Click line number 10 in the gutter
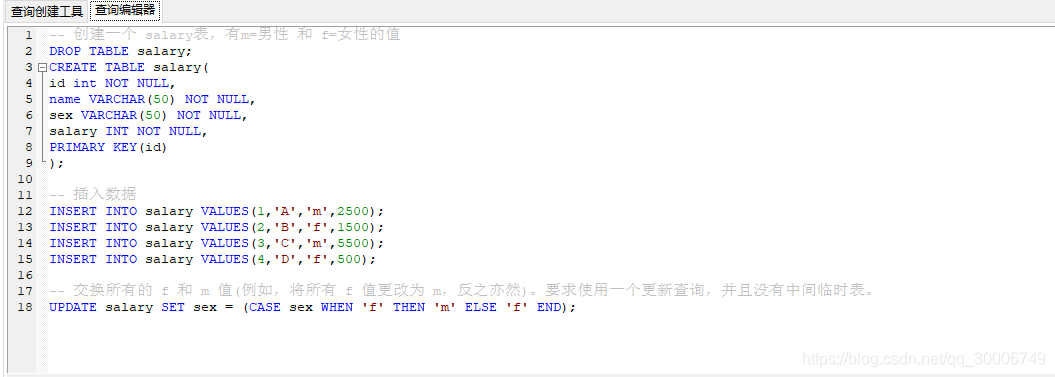The image size is (1055, 377). click(x=25, y=180)
